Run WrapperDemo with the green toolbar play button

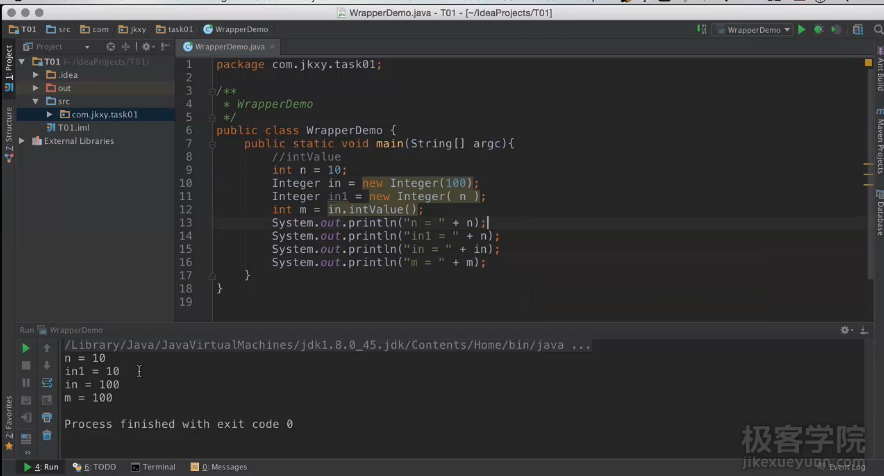(x=801, y=30)
